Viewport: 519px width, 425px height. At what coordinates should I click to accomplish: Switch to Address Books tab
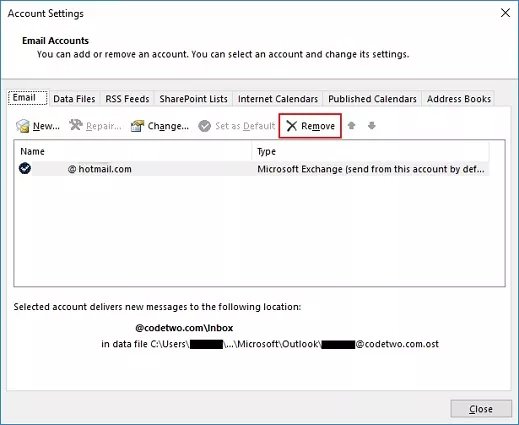point(459,99)
